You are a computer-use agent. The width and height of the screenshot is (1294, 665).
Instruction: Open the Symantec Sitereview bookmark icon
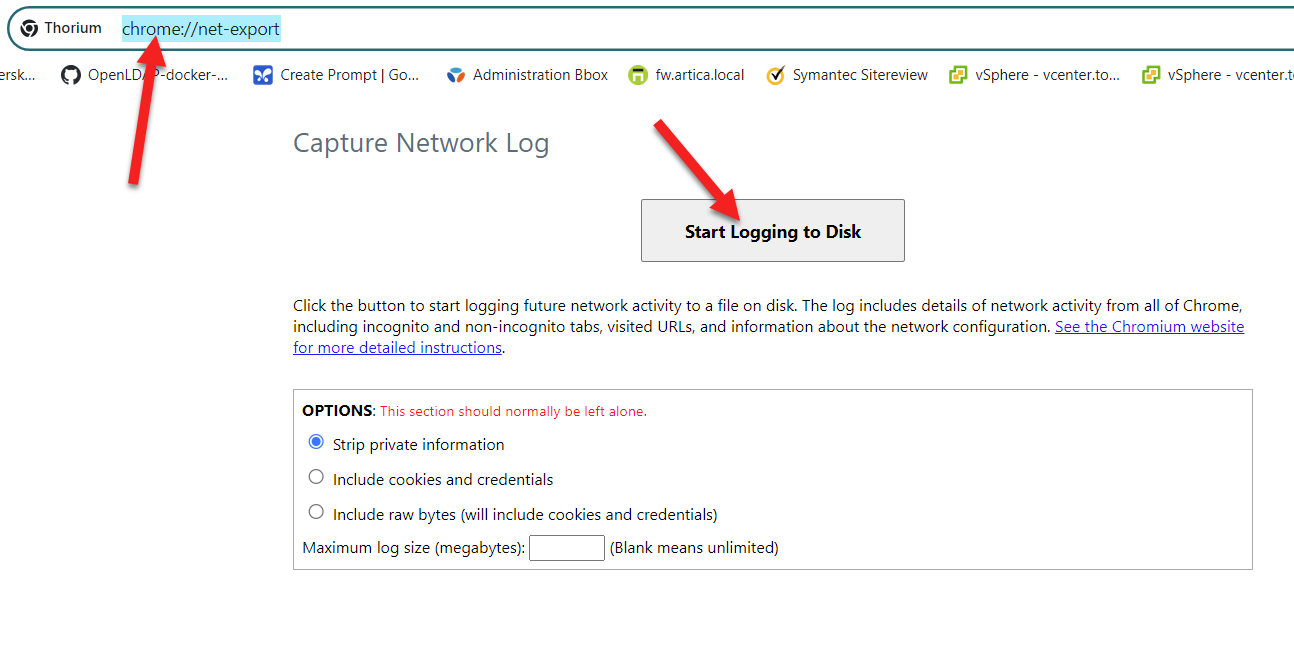coord(775,75)
